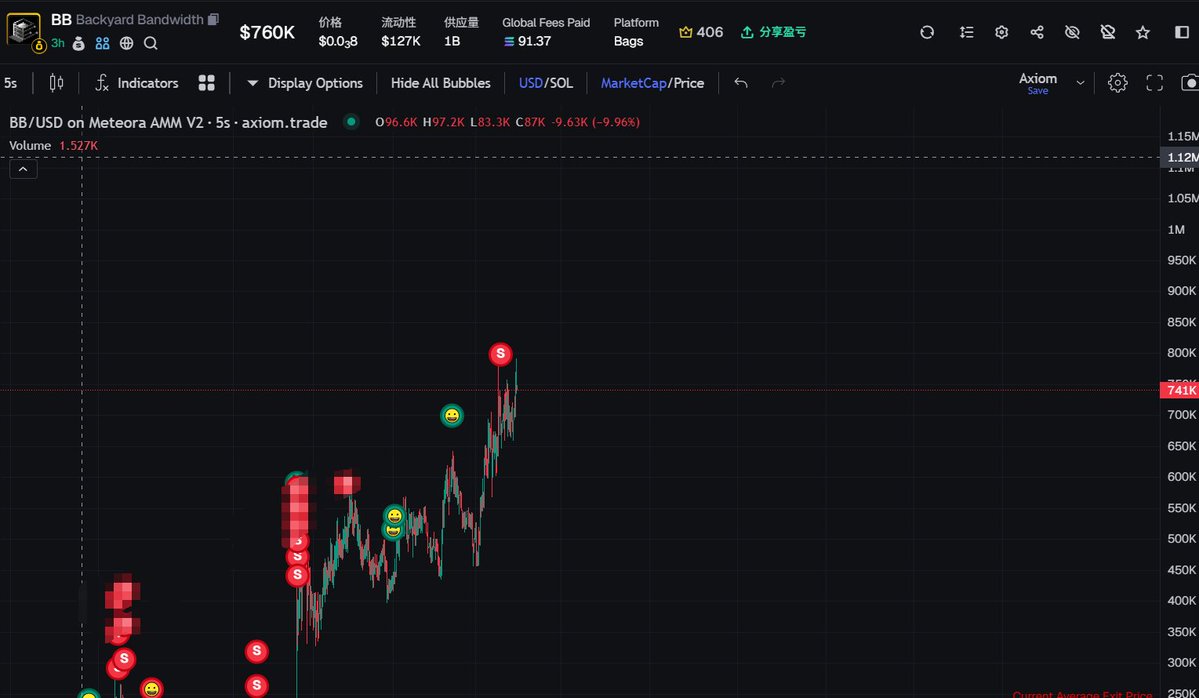The width and height of the screenshot is (1199, 698).
Task: Hide All Bubbles on the chart
Action: click(440, 83)
